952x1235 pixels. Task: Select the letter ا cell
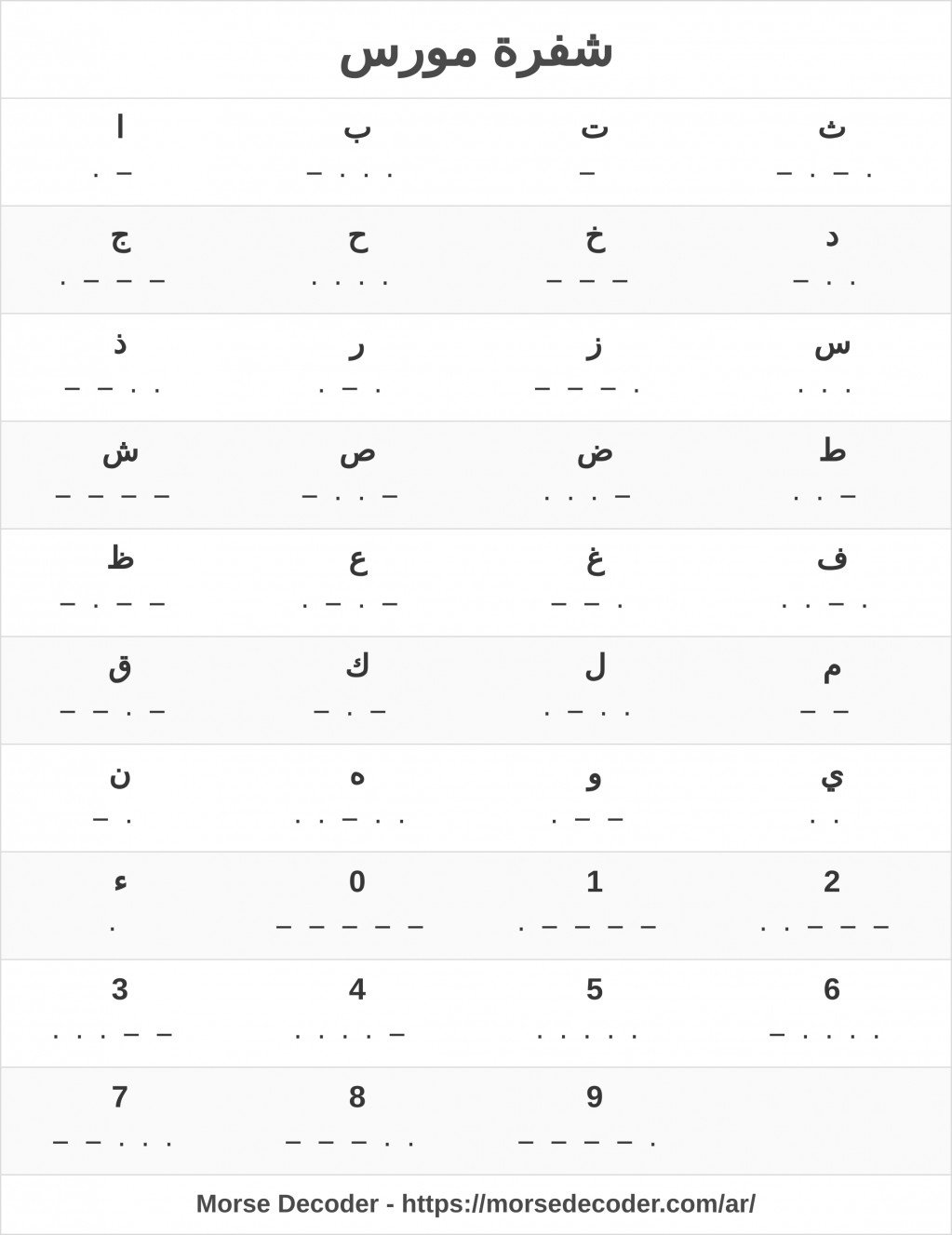pos(119,152)
